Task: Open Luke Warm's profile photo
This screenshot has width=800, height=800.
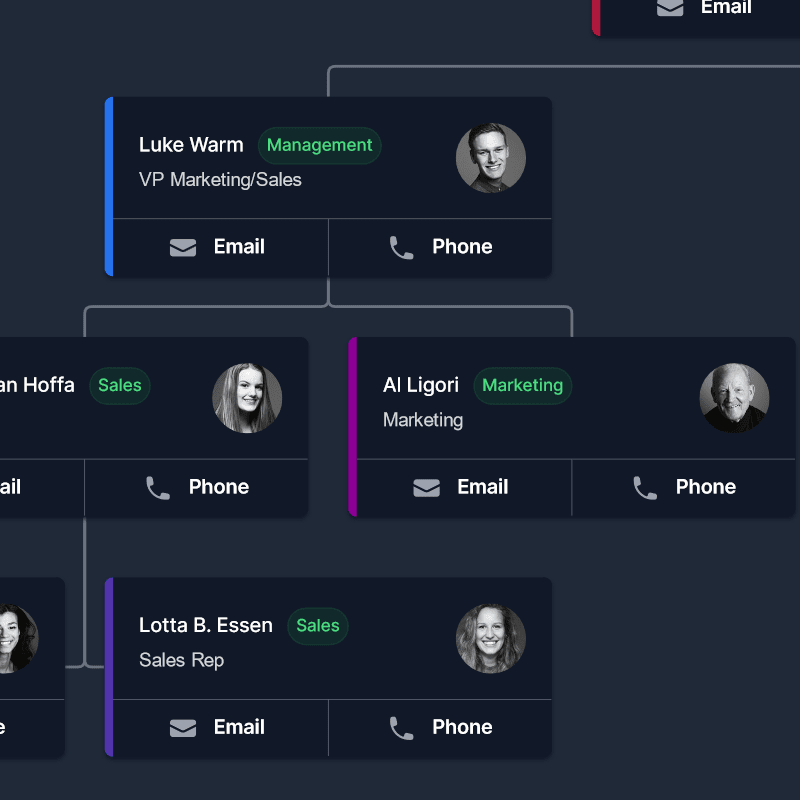Action: 491,158
